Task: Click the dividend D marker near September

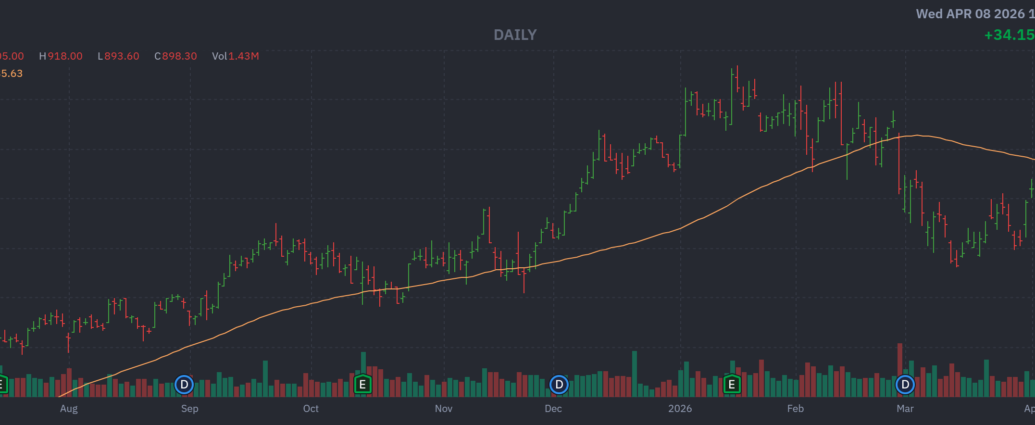Action: click(184, 384)
